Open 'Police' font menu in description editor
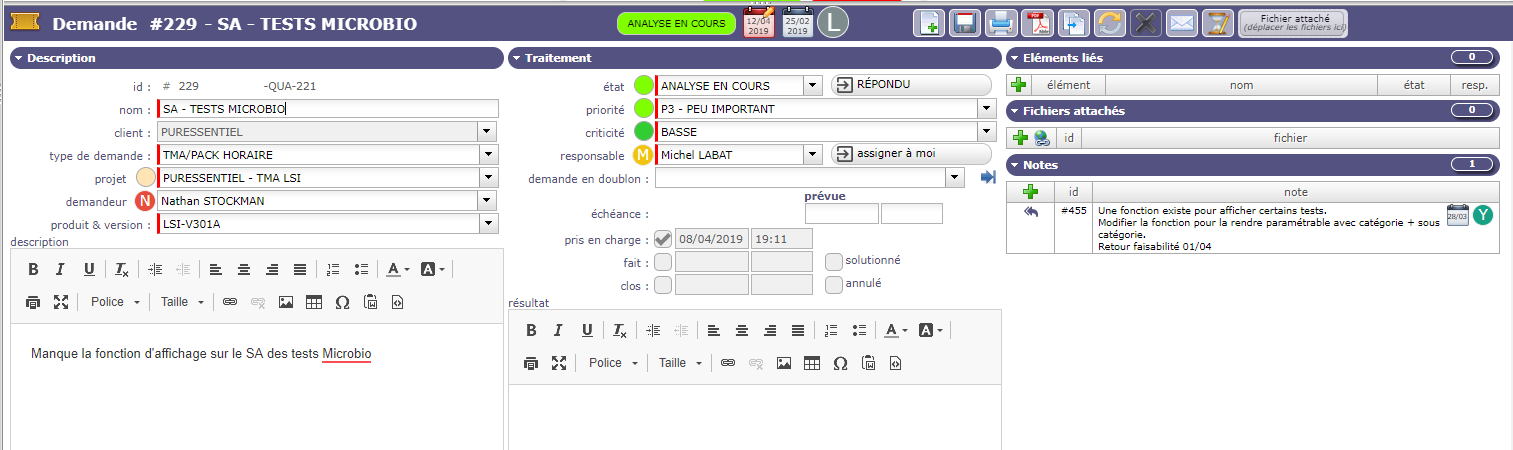 coord(115,301)
